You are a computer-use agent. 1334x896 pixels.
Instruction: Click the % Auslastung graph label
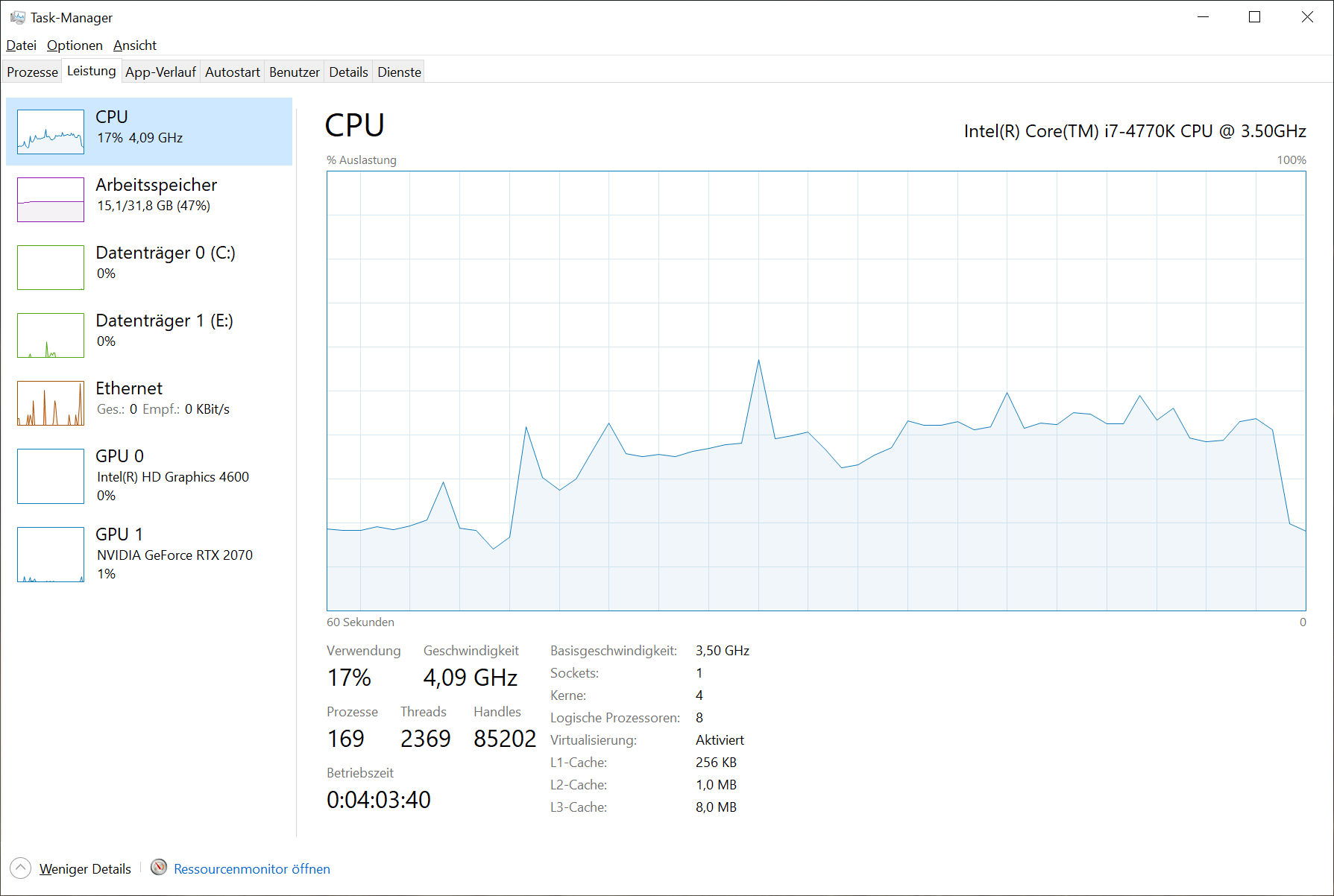pyautogui.click(x=362, y=160)
